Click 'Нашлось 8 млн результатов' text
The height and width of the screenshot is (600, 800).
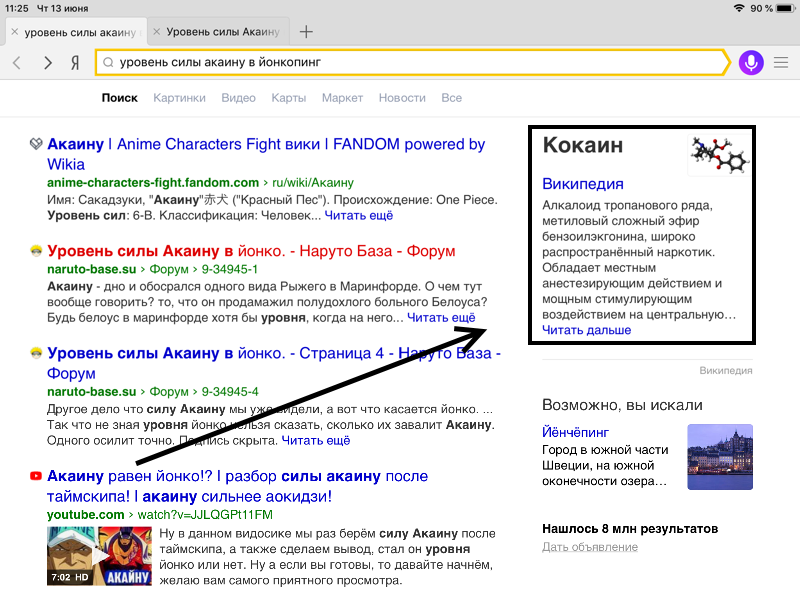click(x=630, y=529)
